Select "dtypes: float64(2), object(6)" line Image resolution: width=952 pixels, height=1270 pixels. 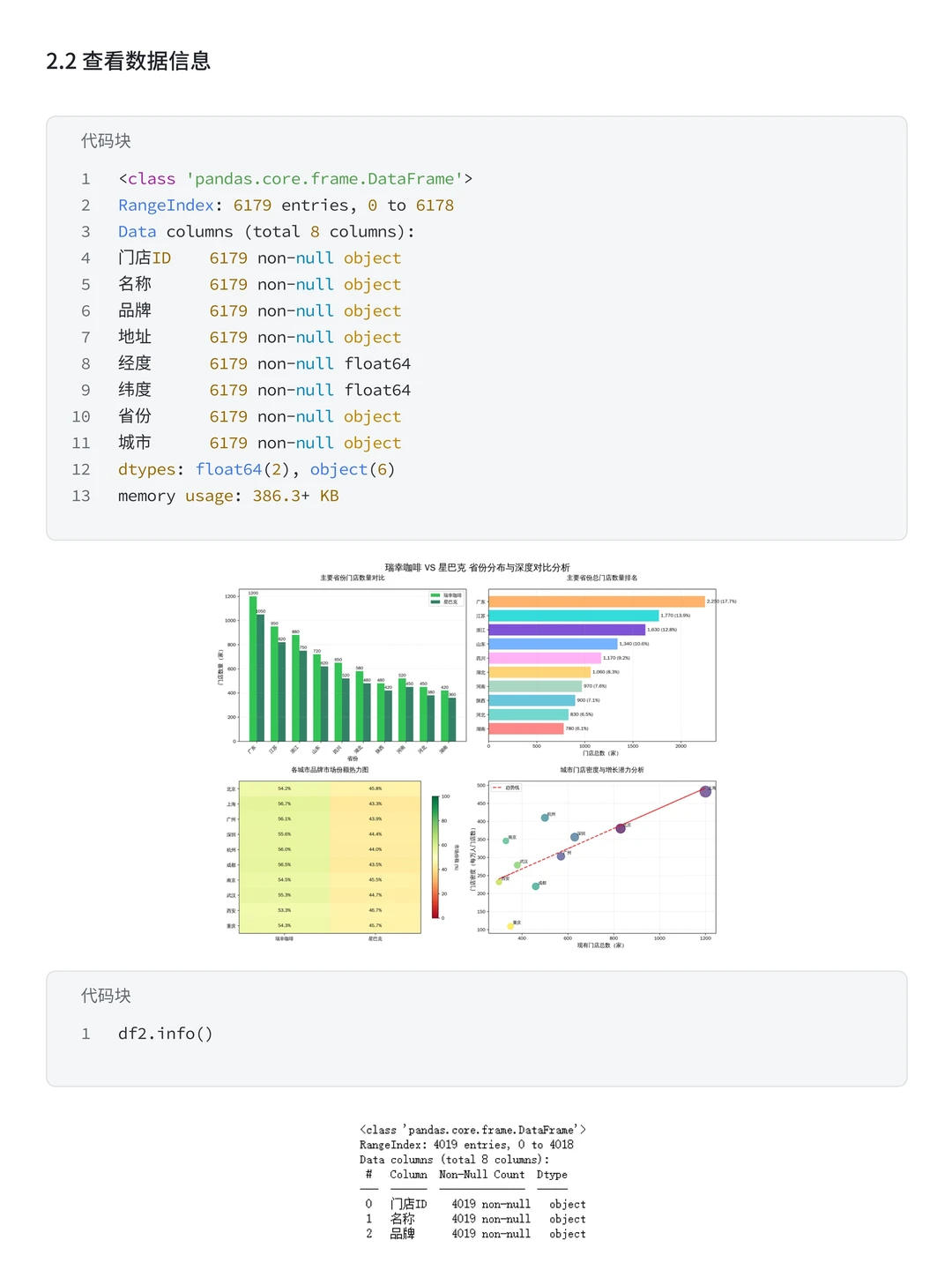[257, 470]
